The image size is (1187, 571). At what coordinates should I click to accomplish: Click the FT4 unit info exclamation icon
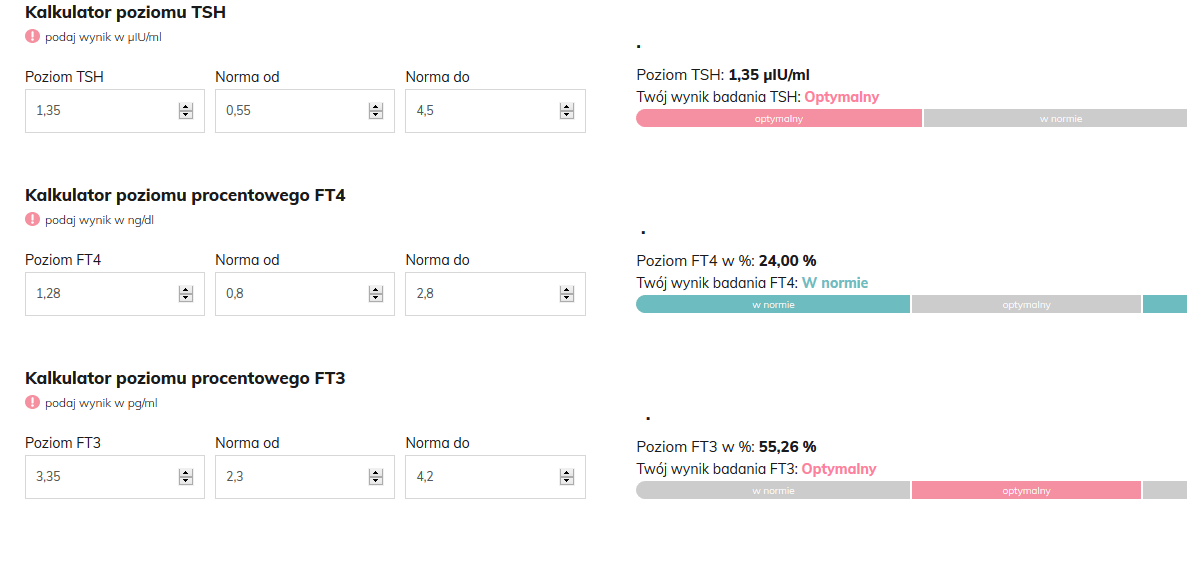coord(33,219)
